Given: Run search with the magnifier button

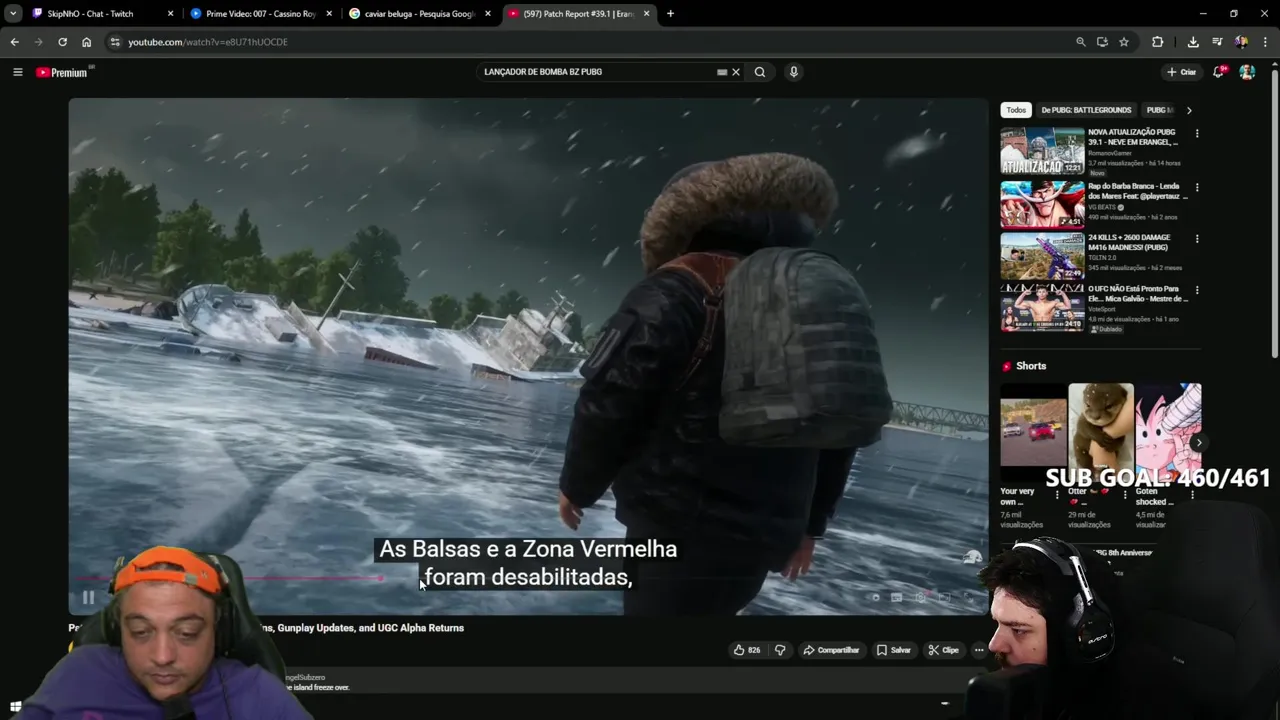Looking at the screenshot, I should (760, 72).
